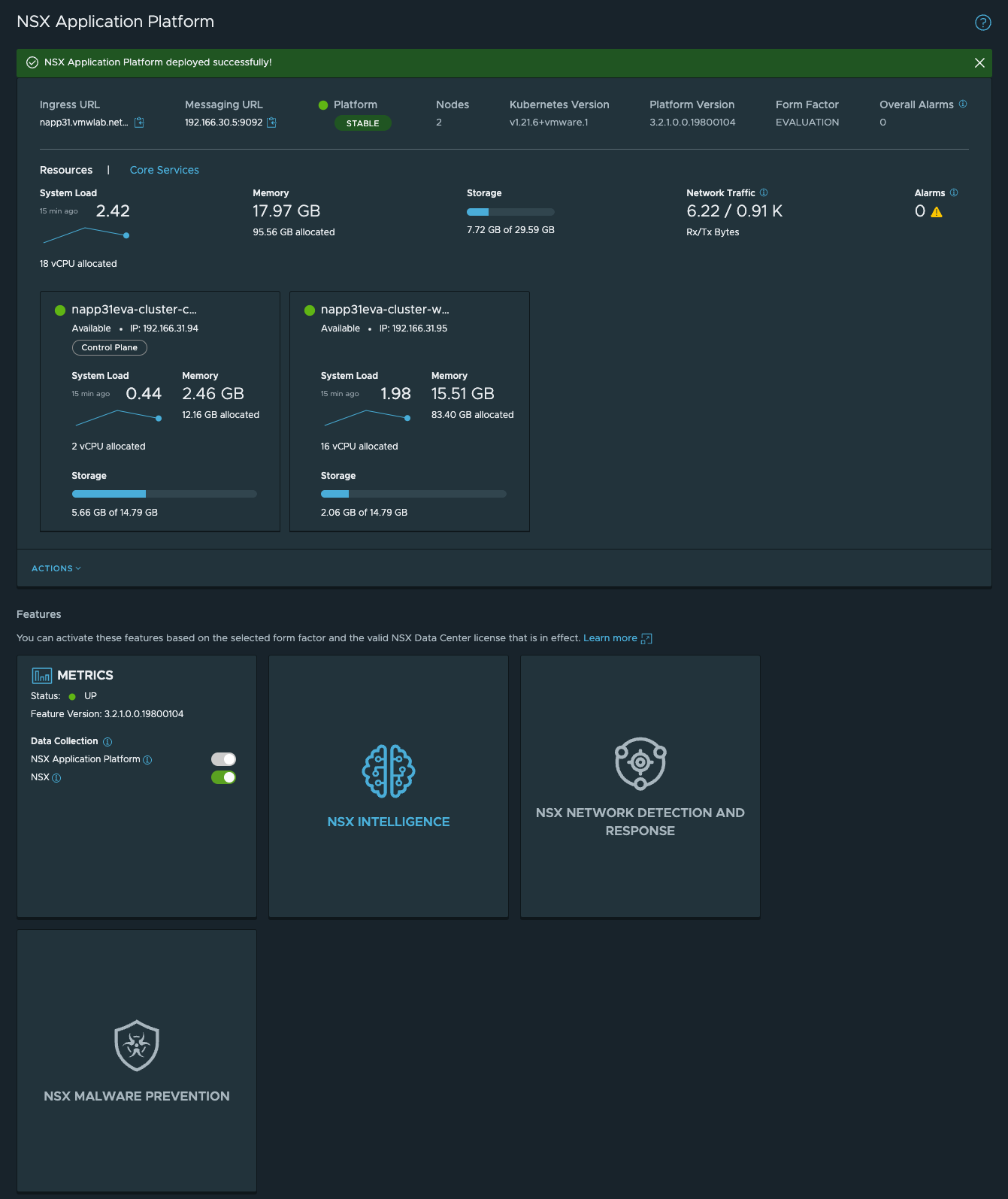Click IP: 192.166.31.94 text

coord(165,329)
